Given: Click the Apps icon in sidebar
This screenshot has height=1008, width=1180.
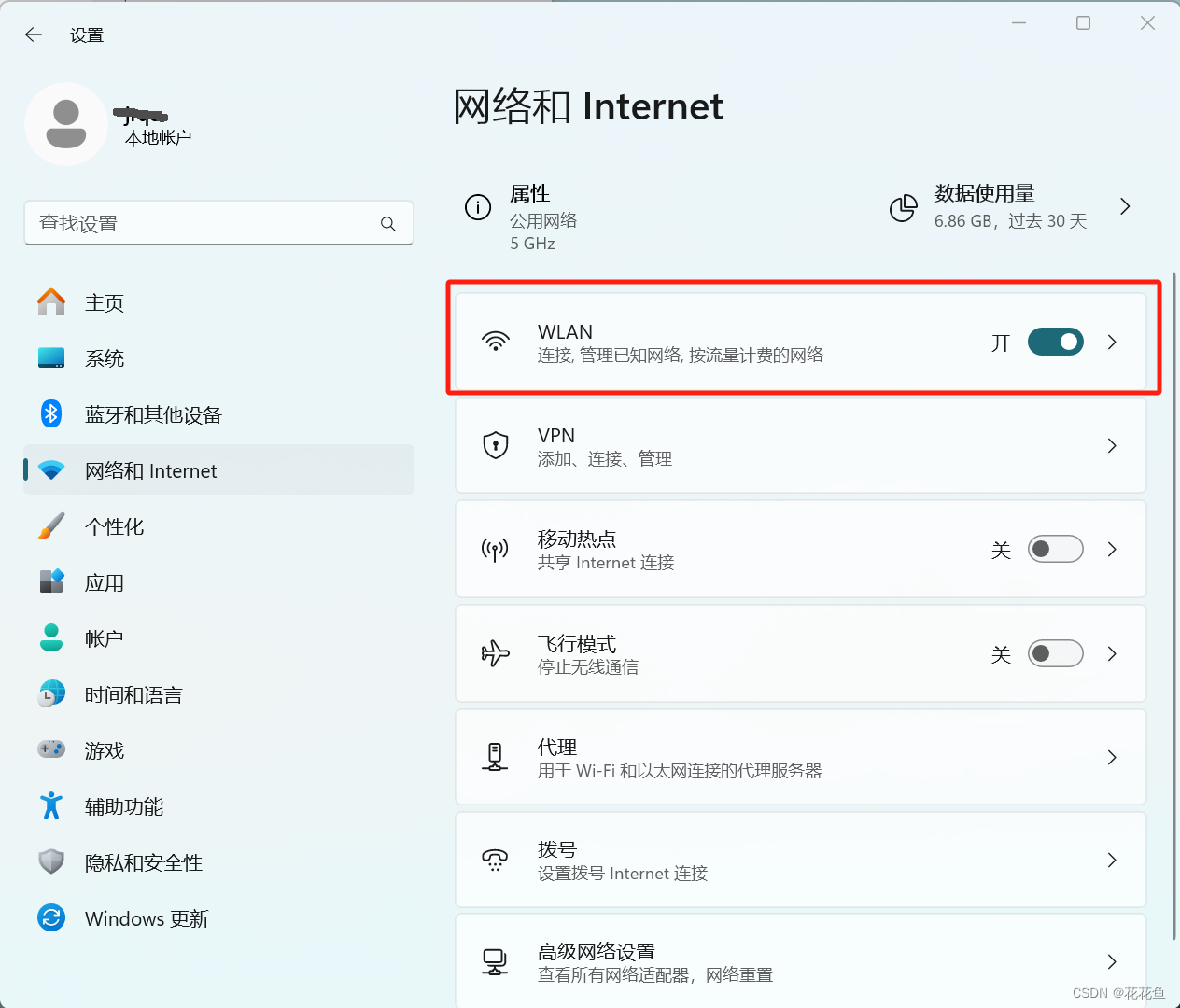Looking at the screenshot, I should point(51,581).
